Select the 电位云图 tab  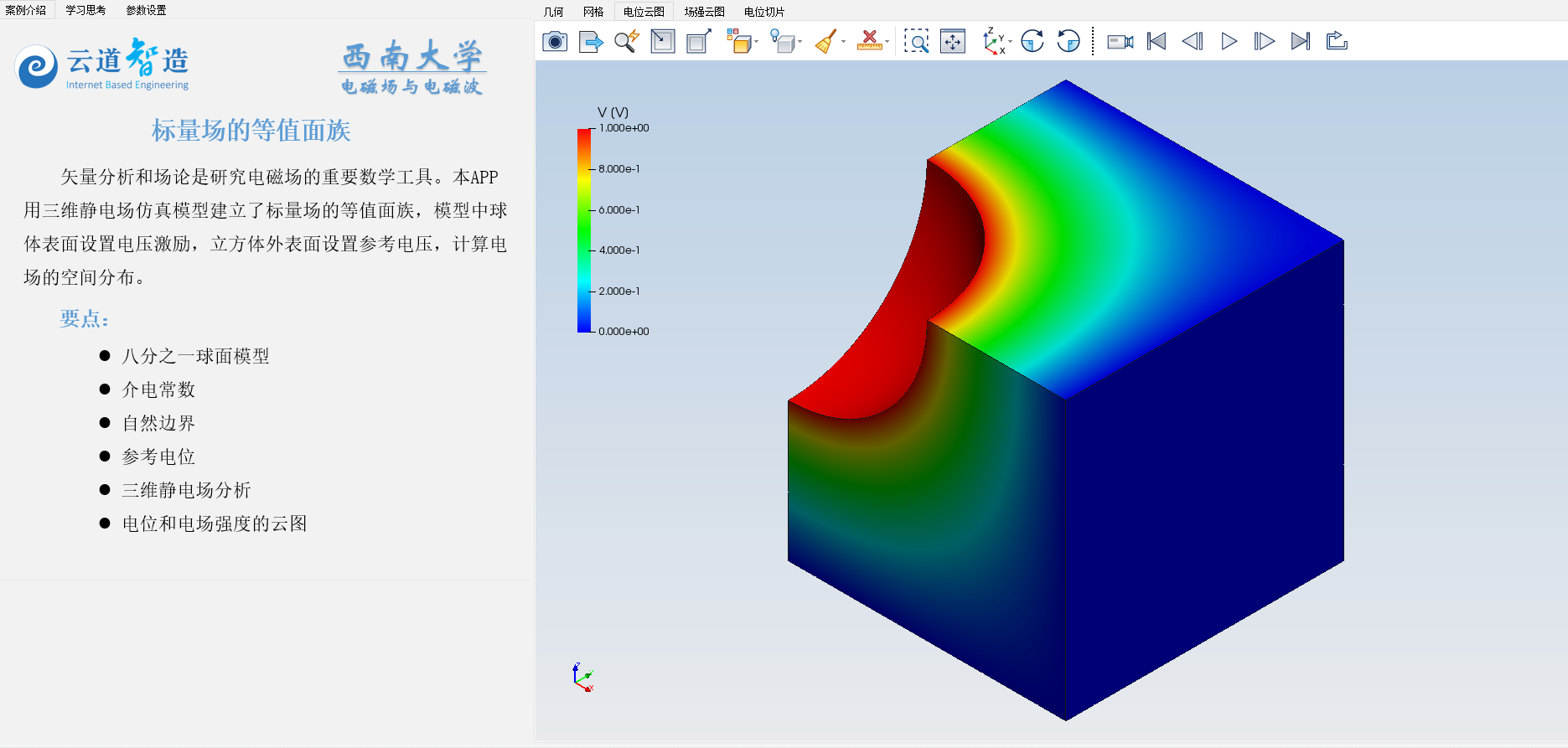pyautogui.click(x=644, y=12)
